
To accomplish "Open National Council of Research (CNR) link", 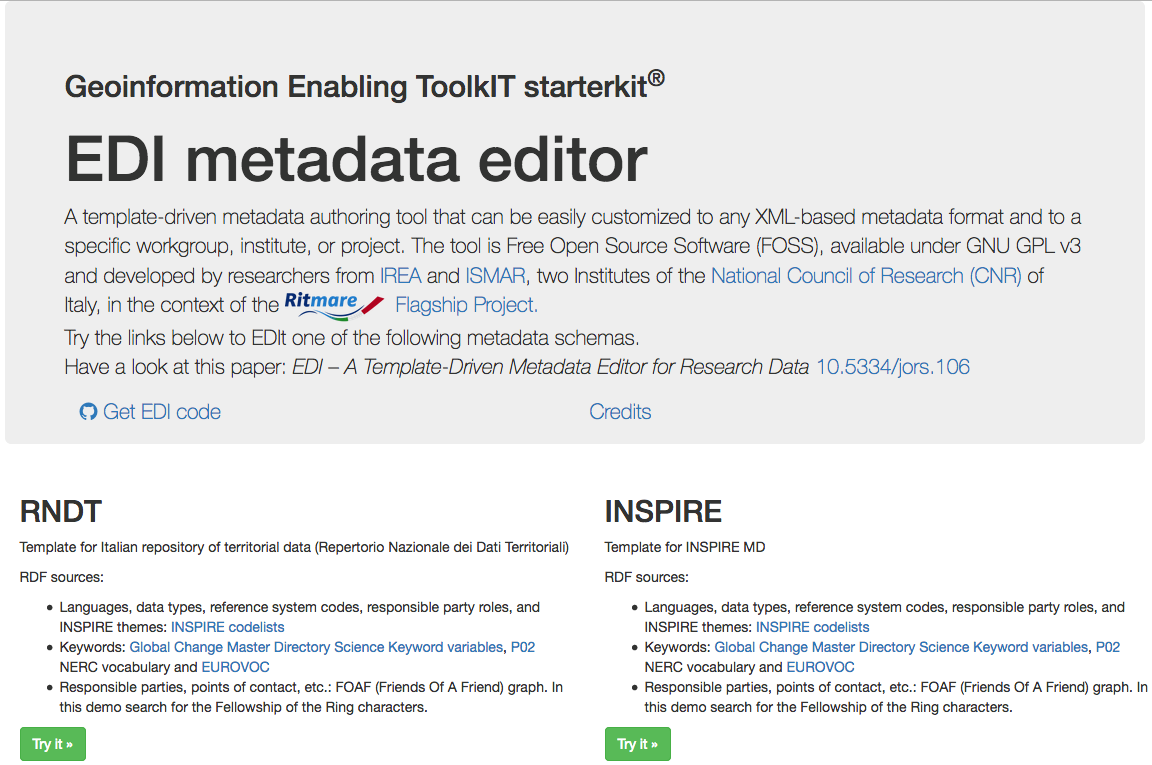I will [866, 276].
